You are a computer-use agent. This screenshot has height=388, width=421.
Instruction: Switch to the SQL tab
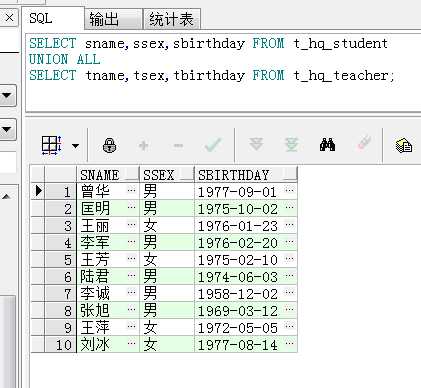53,18
